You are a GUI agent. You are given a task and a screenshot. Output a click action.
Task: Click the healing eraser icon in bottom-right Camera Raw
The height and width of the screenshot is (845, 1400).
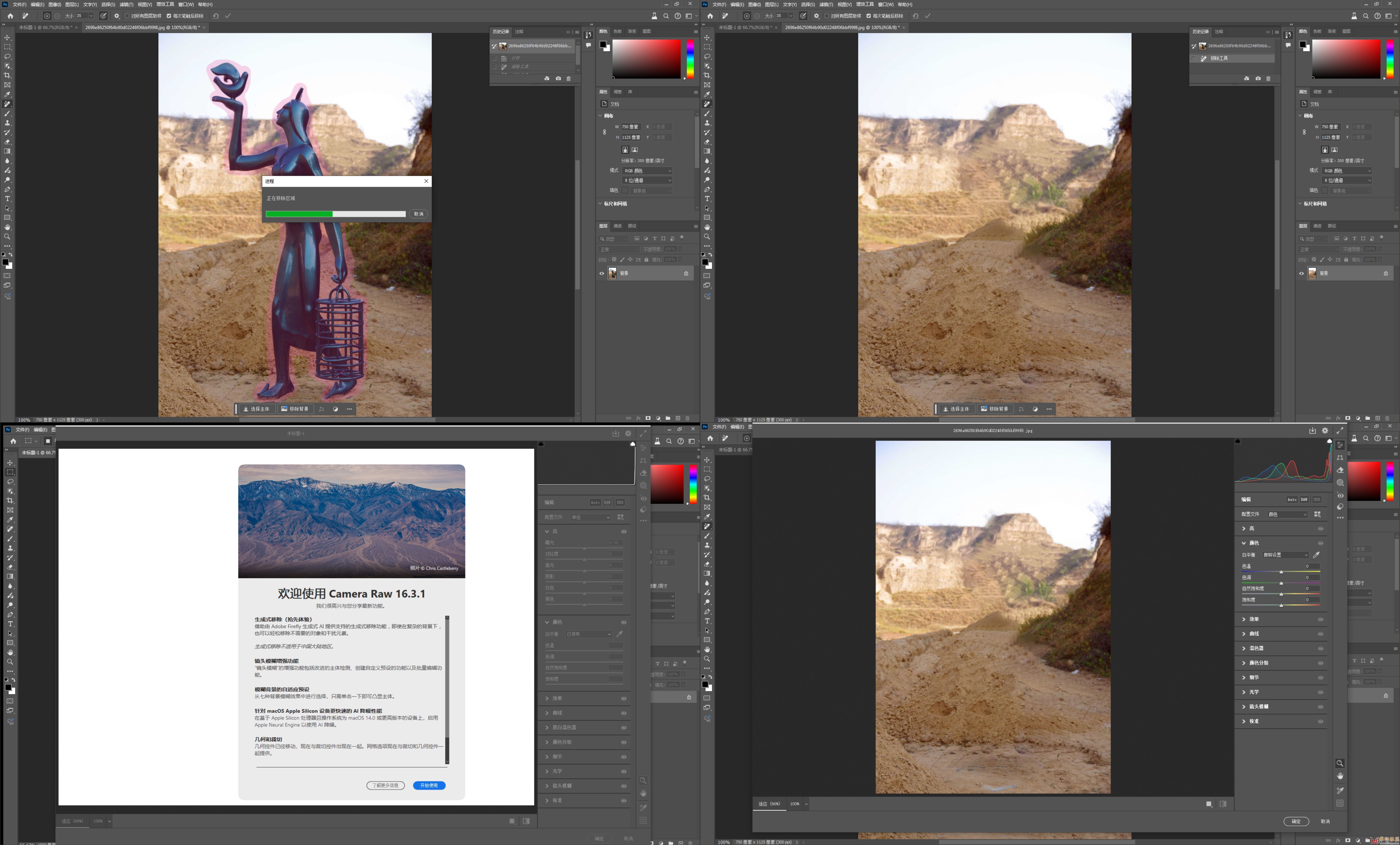click(x=1340, y=470)
